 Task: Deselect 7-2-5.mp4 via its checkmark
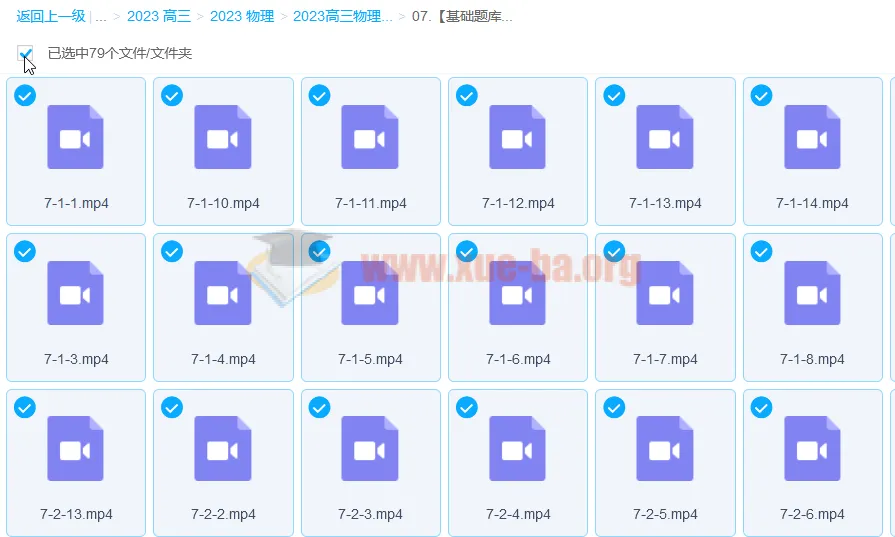coord(614,407)
